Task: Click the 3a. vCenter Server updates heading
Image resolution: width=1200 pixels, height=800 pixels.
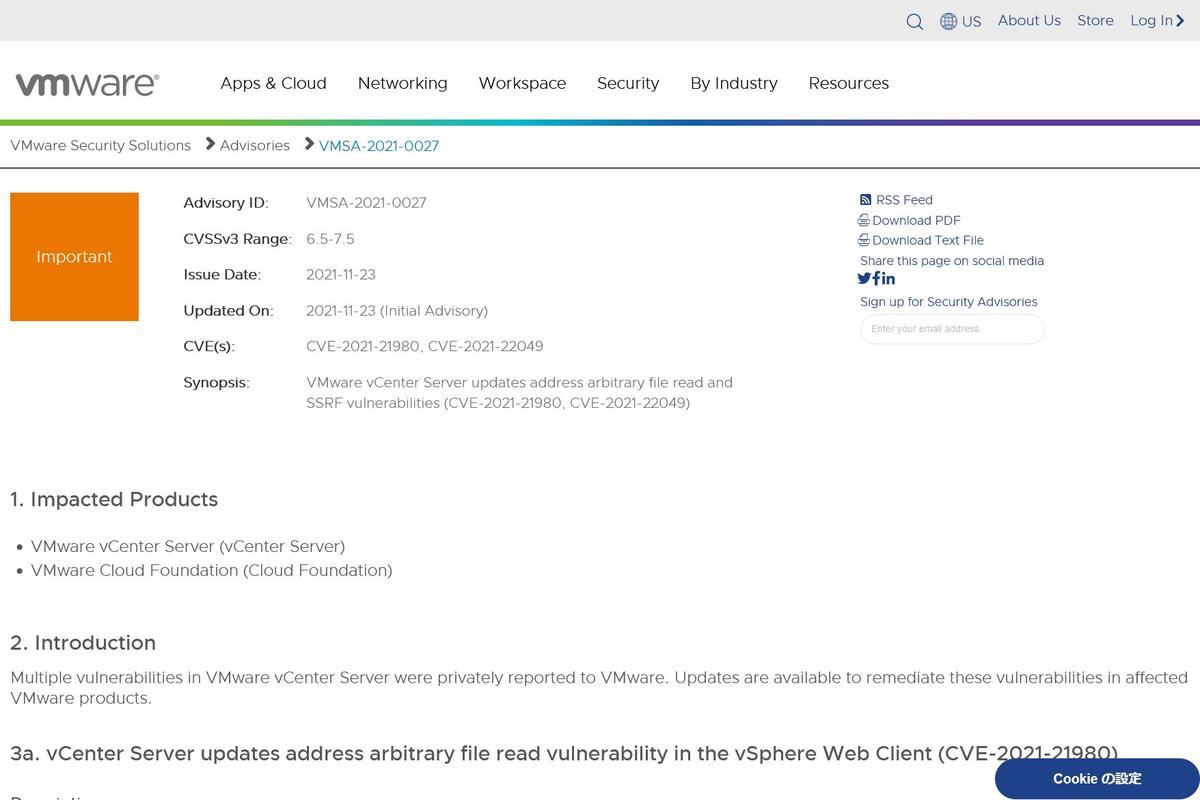Action: point(564,753)
